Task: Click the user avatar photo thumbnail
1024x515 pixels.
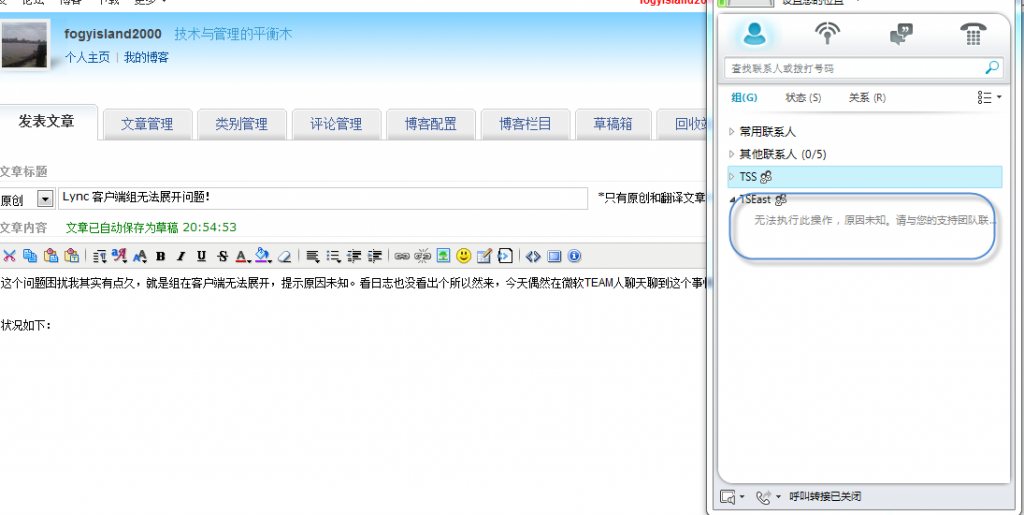Action: [25, 44]
